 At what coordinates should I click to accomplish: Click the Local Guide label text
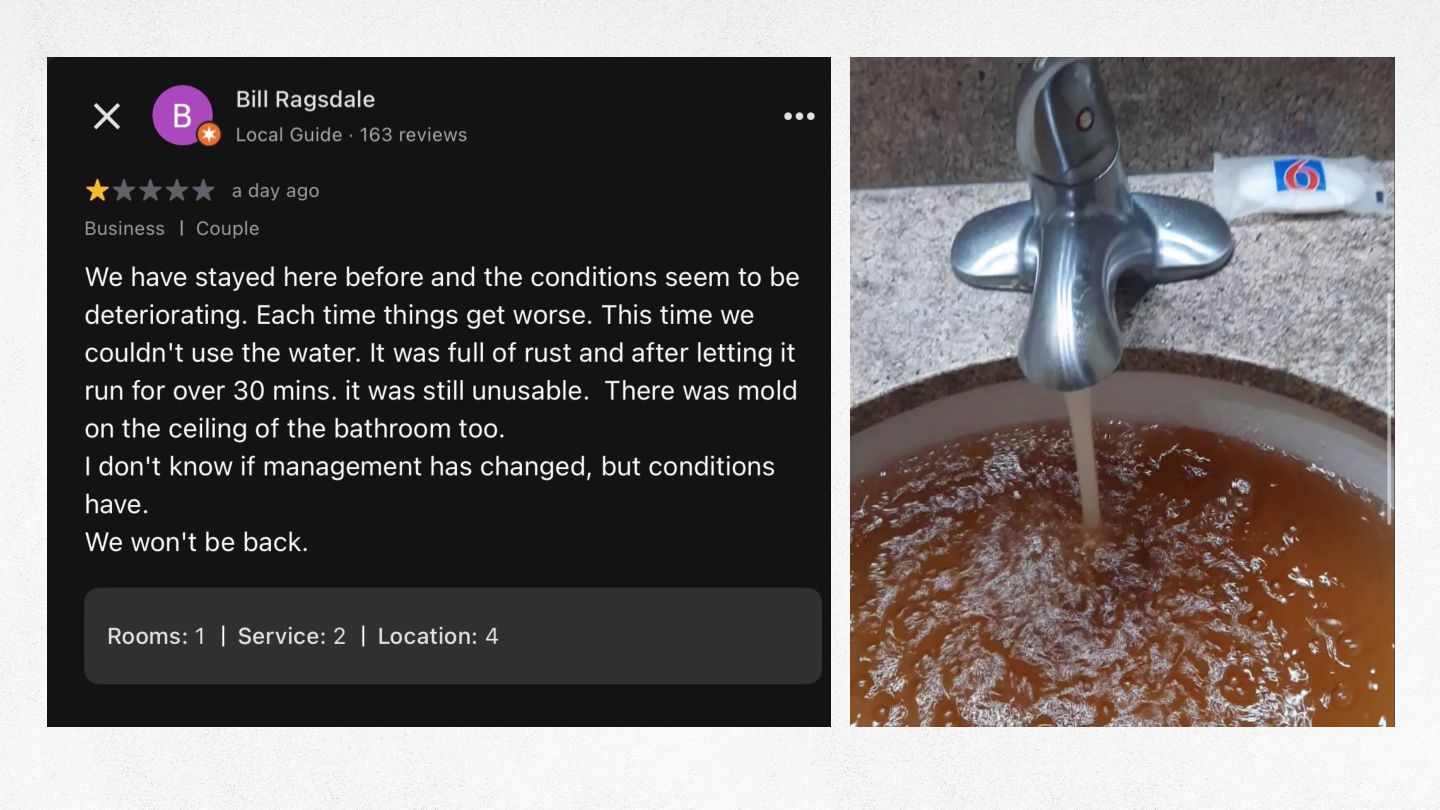coord(289,135)
